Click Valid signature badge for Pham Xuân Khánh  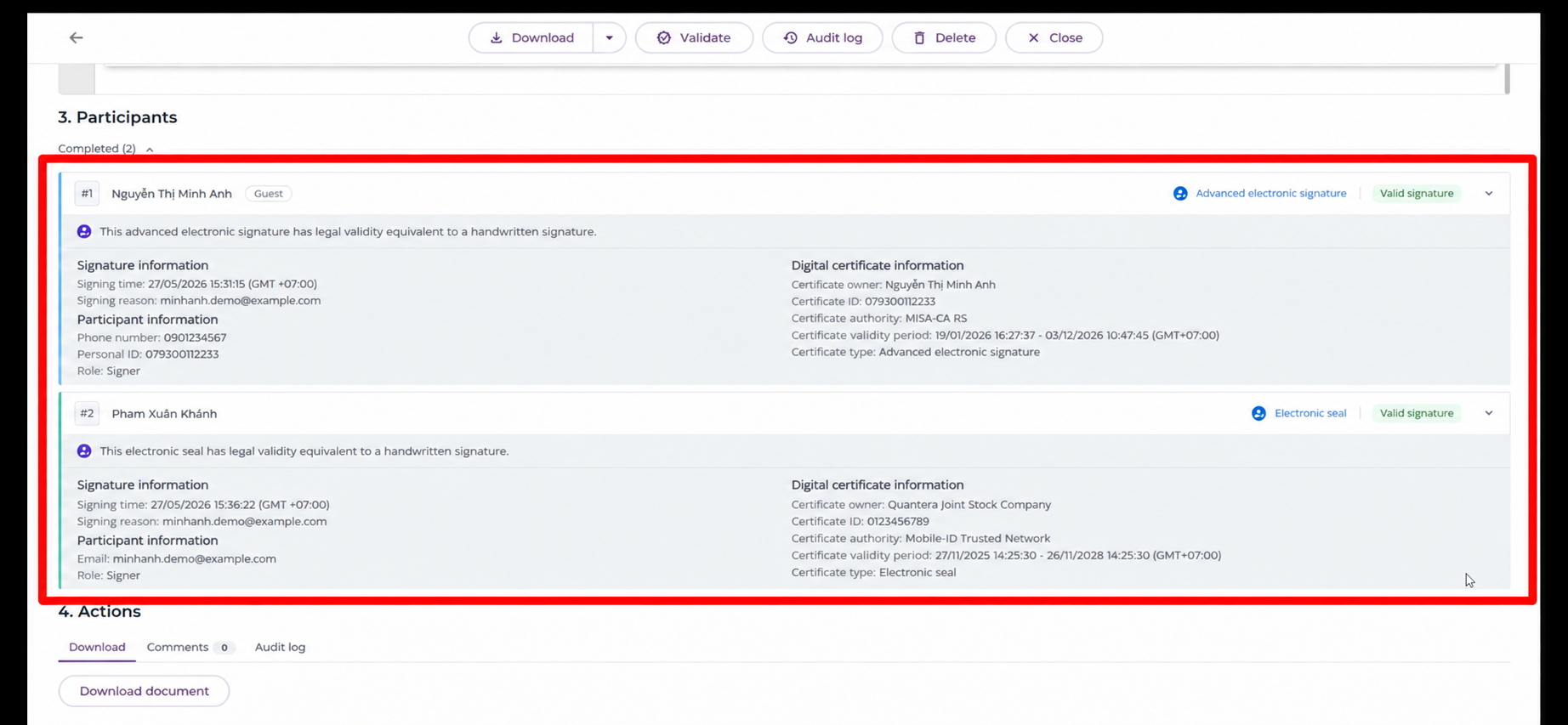pos(1417,413)
